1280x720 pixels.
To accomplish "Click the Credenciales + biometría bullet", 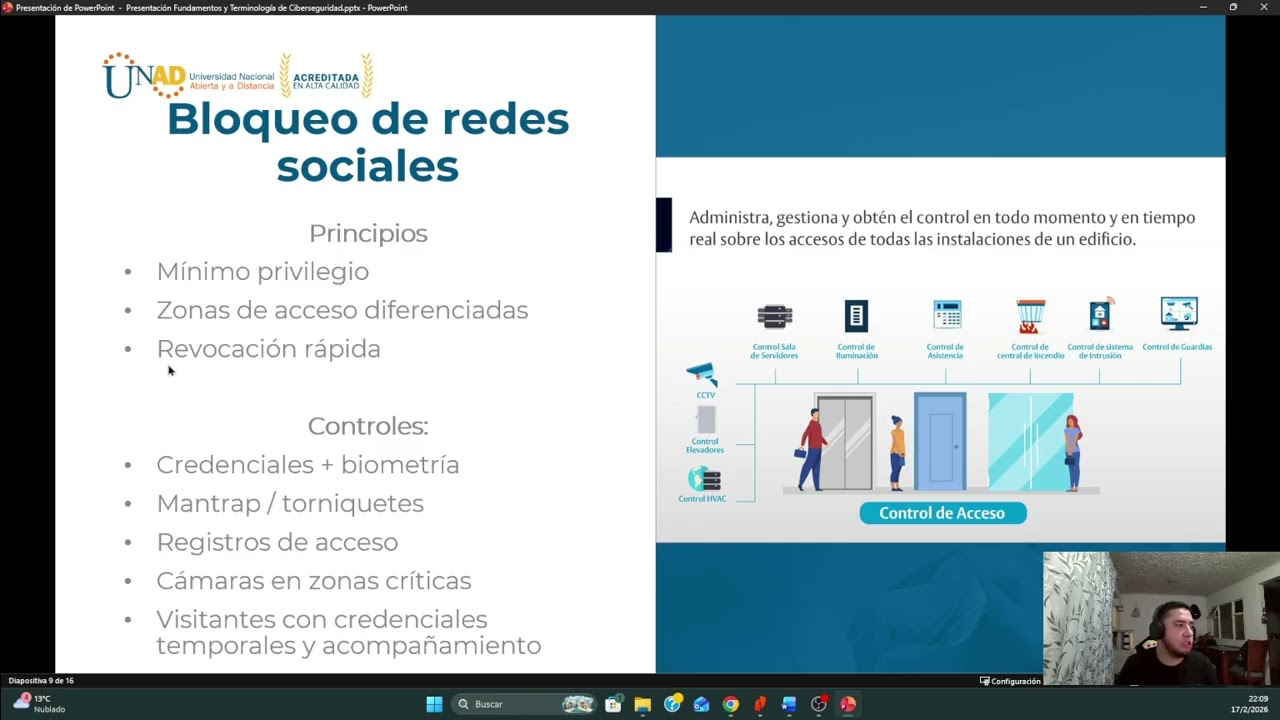I will click(x=308, y=465).
